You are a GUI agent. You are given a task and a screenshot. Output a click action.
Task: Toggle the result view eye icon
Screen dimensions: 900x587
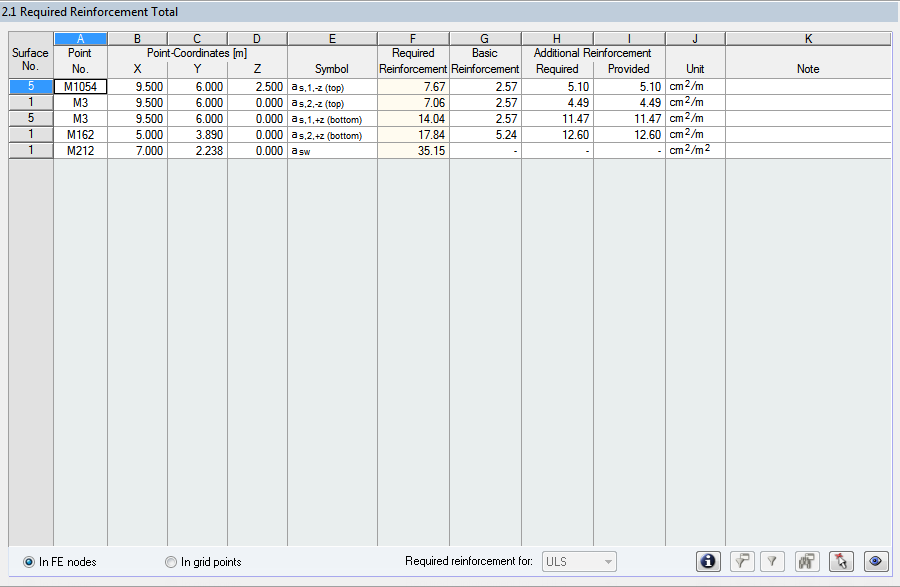pyautogui.click(x=876, y=561)
